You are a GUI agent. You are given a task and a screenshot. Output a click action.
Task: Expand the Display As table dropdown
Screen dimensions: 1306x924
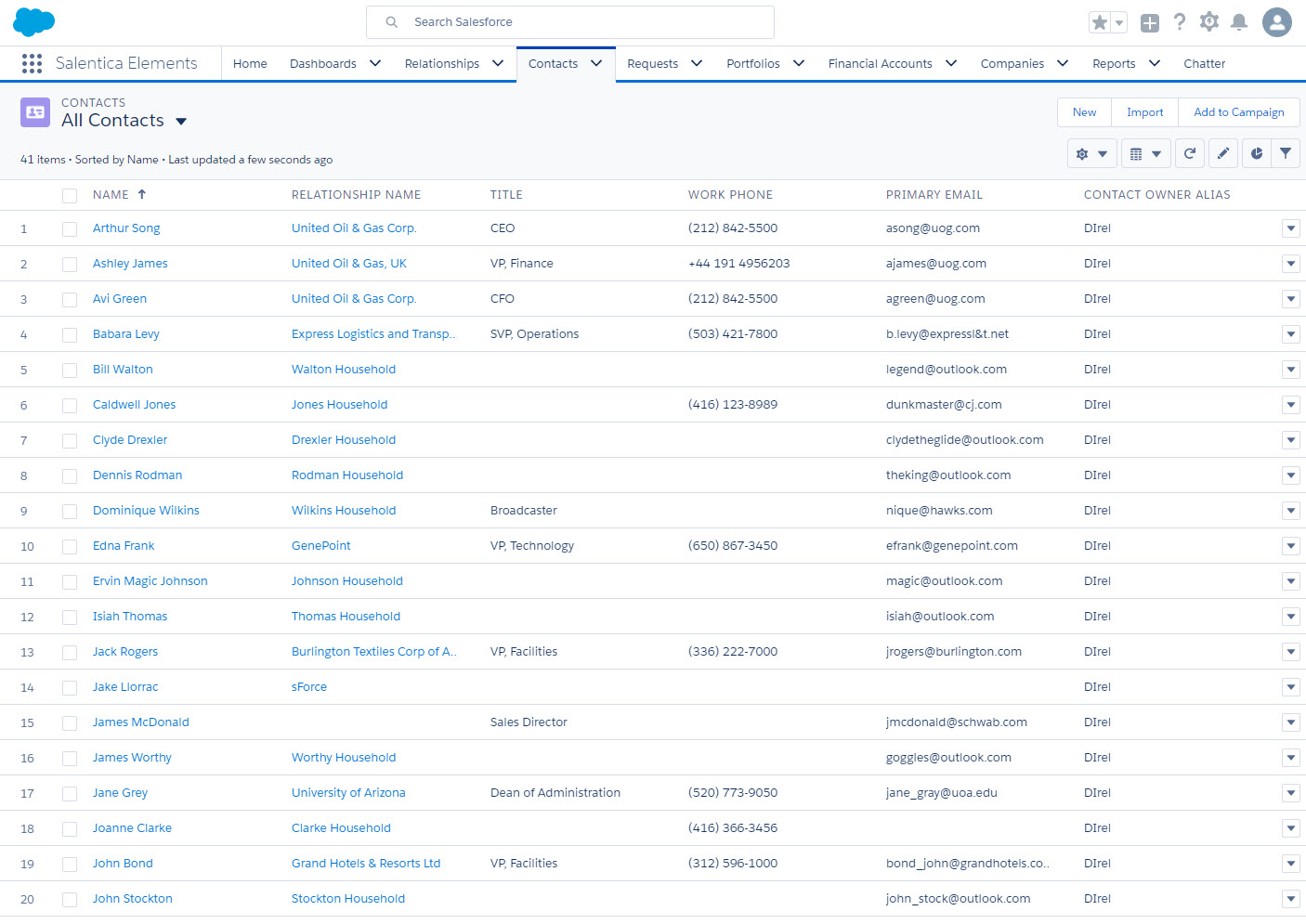pos(1144,154)
